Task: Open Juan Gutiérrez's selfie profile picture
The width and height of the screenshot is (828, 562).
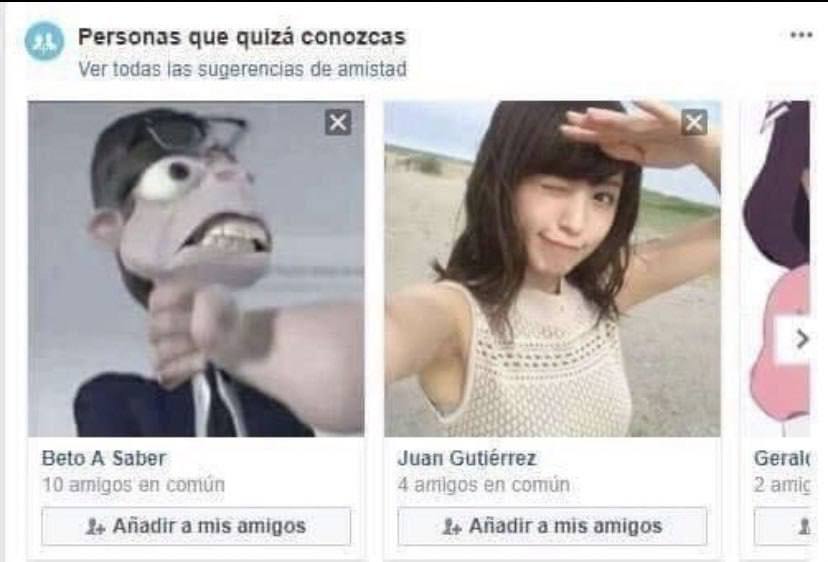Action: [x=552, y=269]
